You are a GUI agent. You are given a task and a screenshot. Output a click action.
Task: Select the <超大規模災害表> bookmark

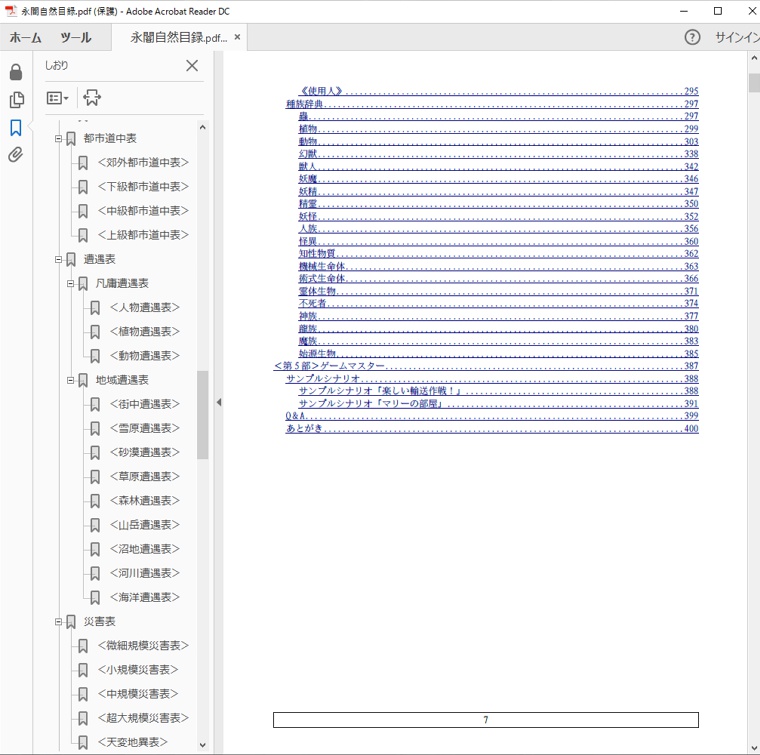143,718
